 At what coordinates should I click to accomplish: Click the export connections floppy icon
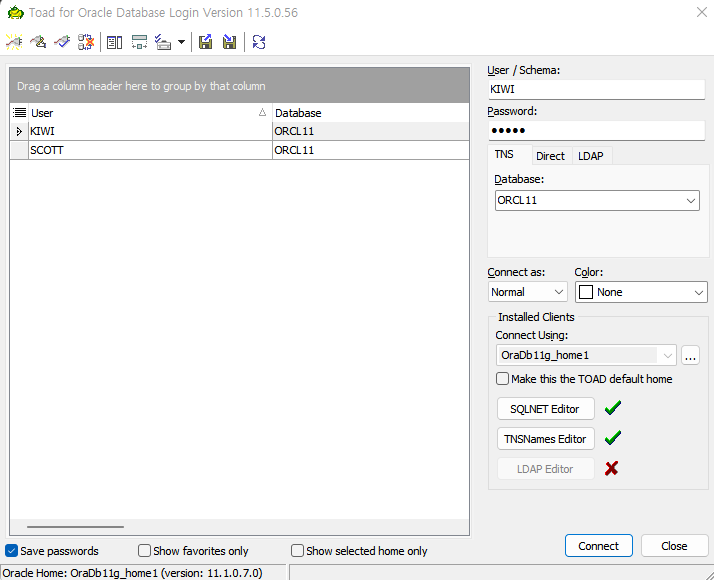coord(205,42)
